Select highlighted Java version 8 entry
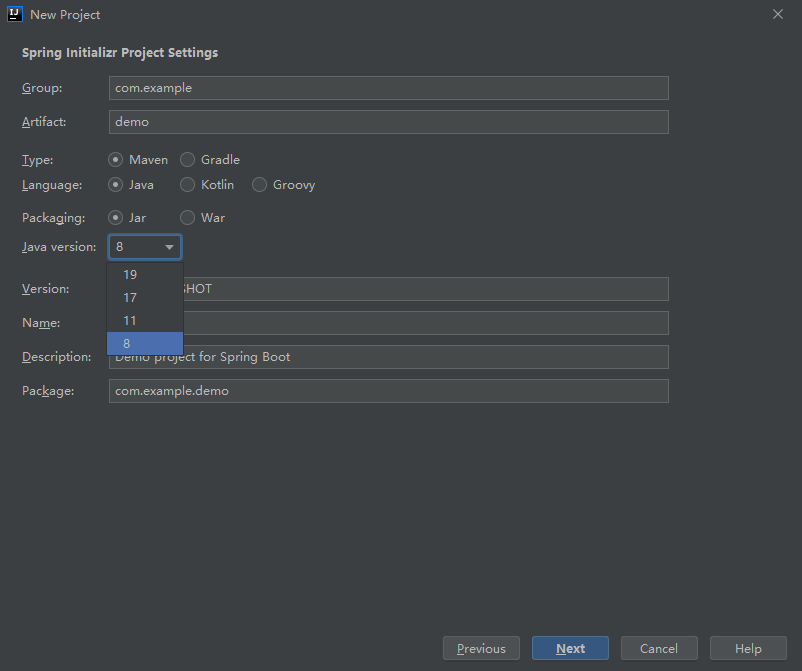The image size is (802, 671). (144, 343)
